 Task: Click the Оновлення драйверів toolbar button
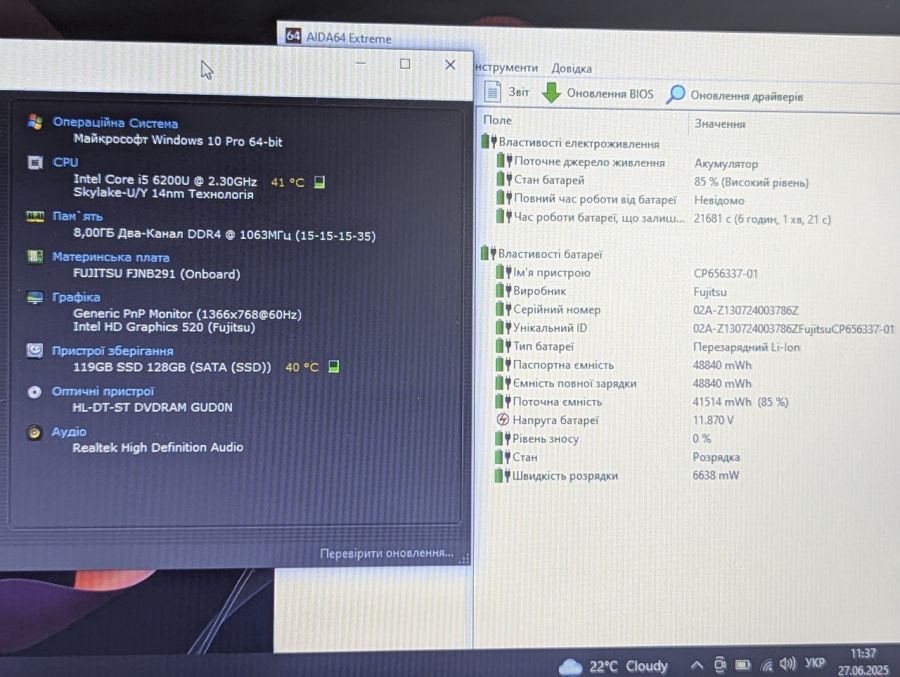click(x=734, y=95)
